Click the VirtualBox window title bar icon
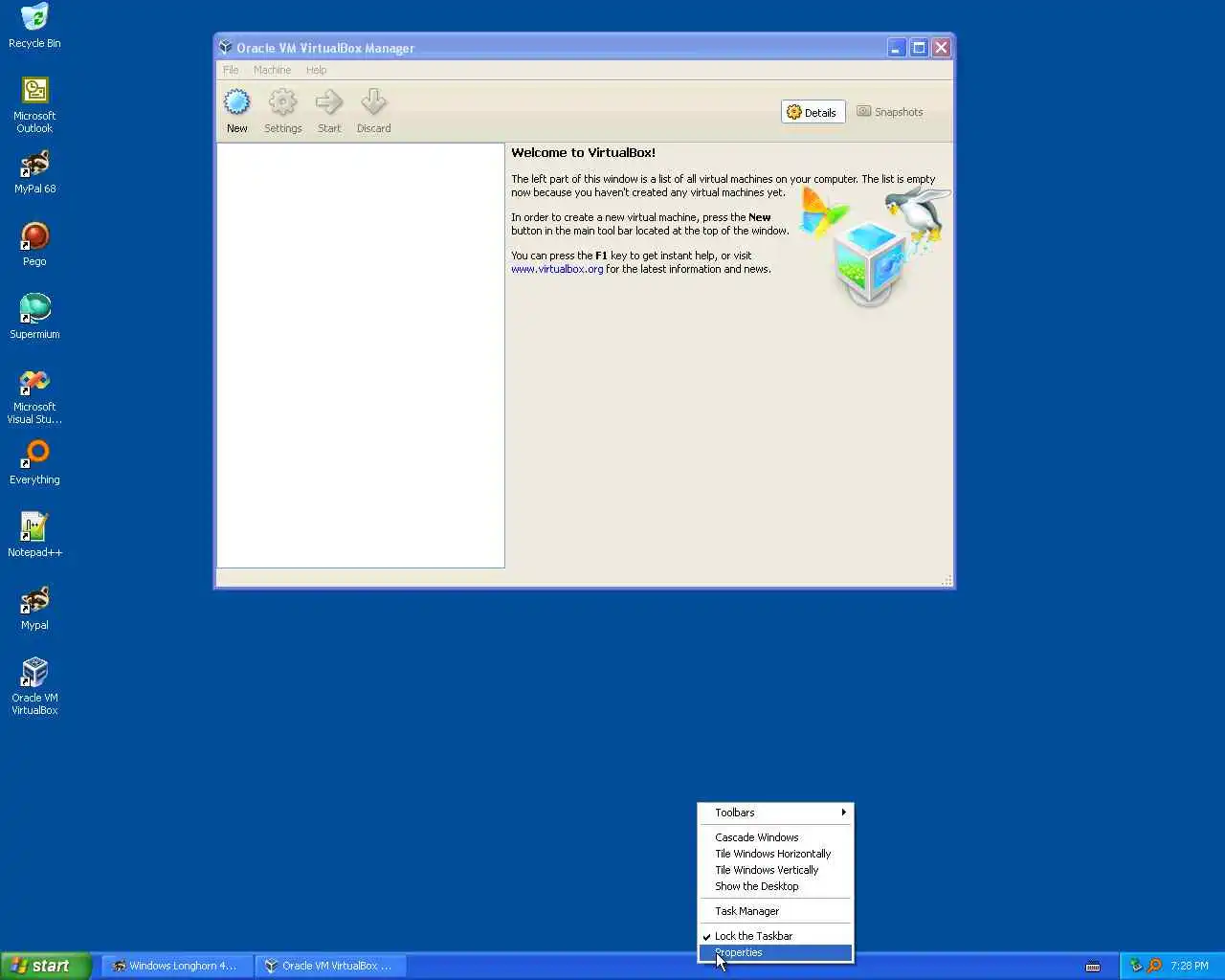1225x980 pixels. (x=226, y=47)
